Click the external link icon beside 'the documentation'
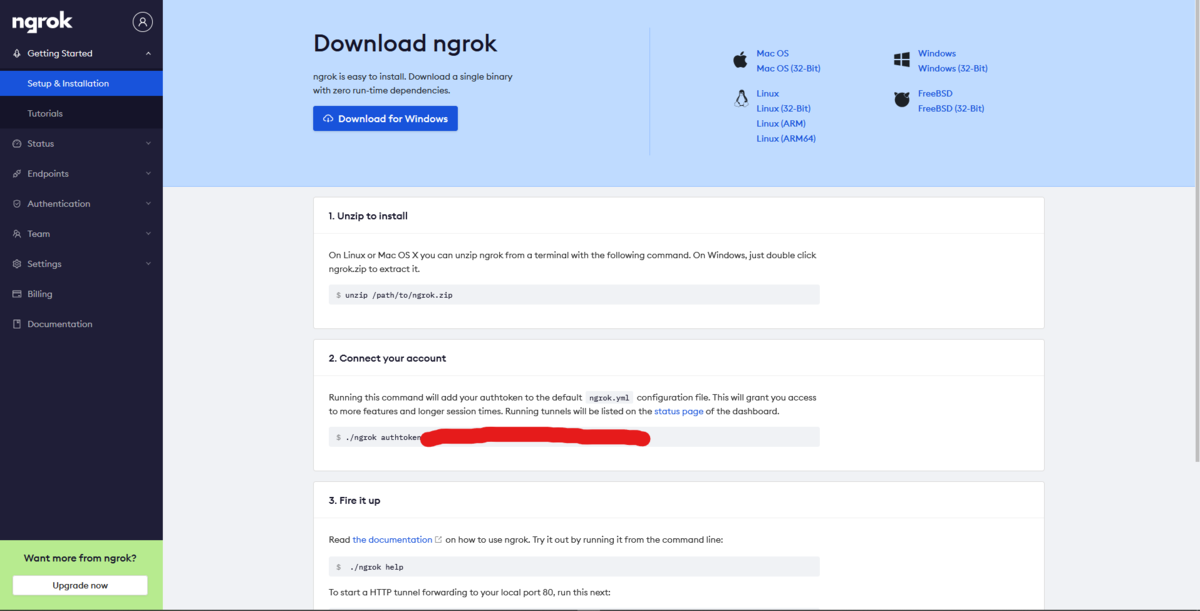This screenshot has height=611, width=1200. point(439,540)
